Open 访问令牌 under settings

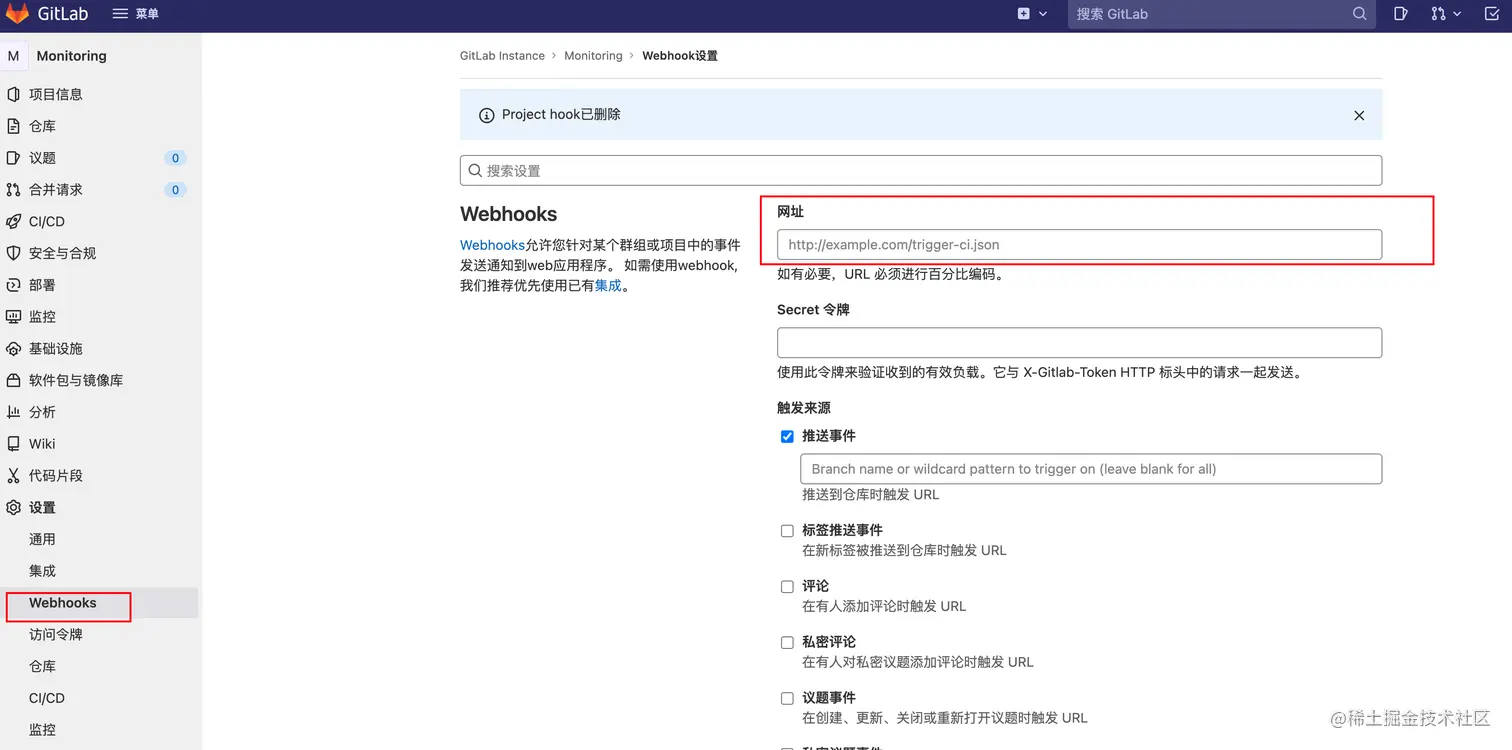coord(56,635)
